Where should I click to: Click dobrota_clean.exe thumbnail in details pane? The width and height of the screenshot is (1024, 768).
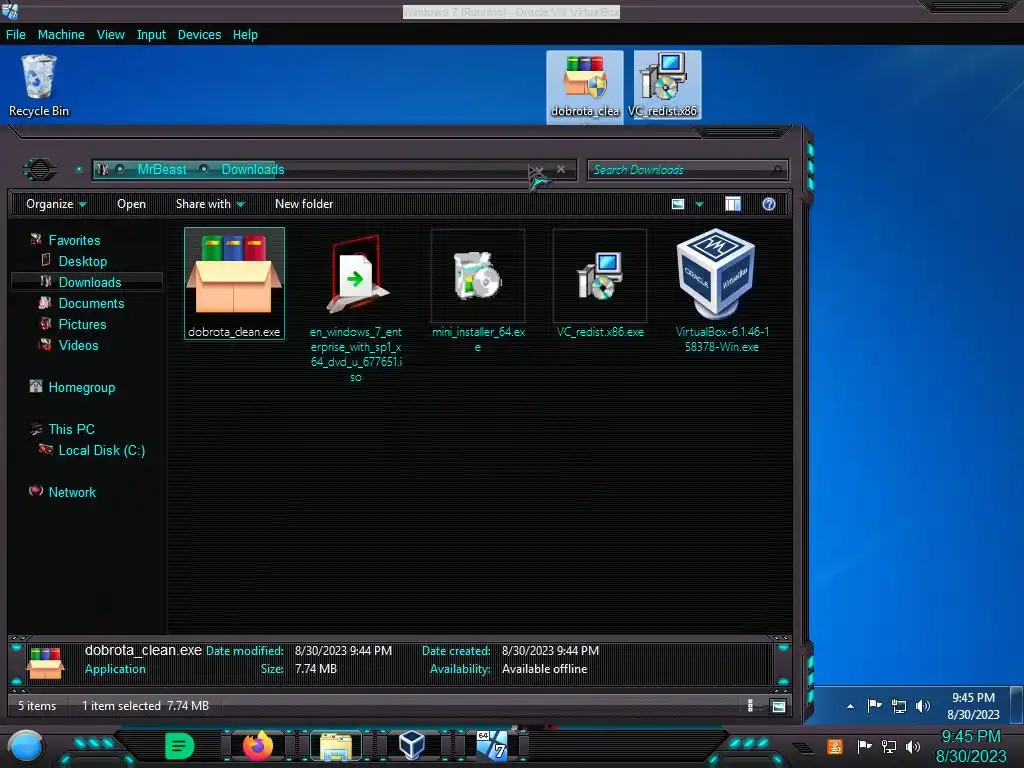point(45,663)
